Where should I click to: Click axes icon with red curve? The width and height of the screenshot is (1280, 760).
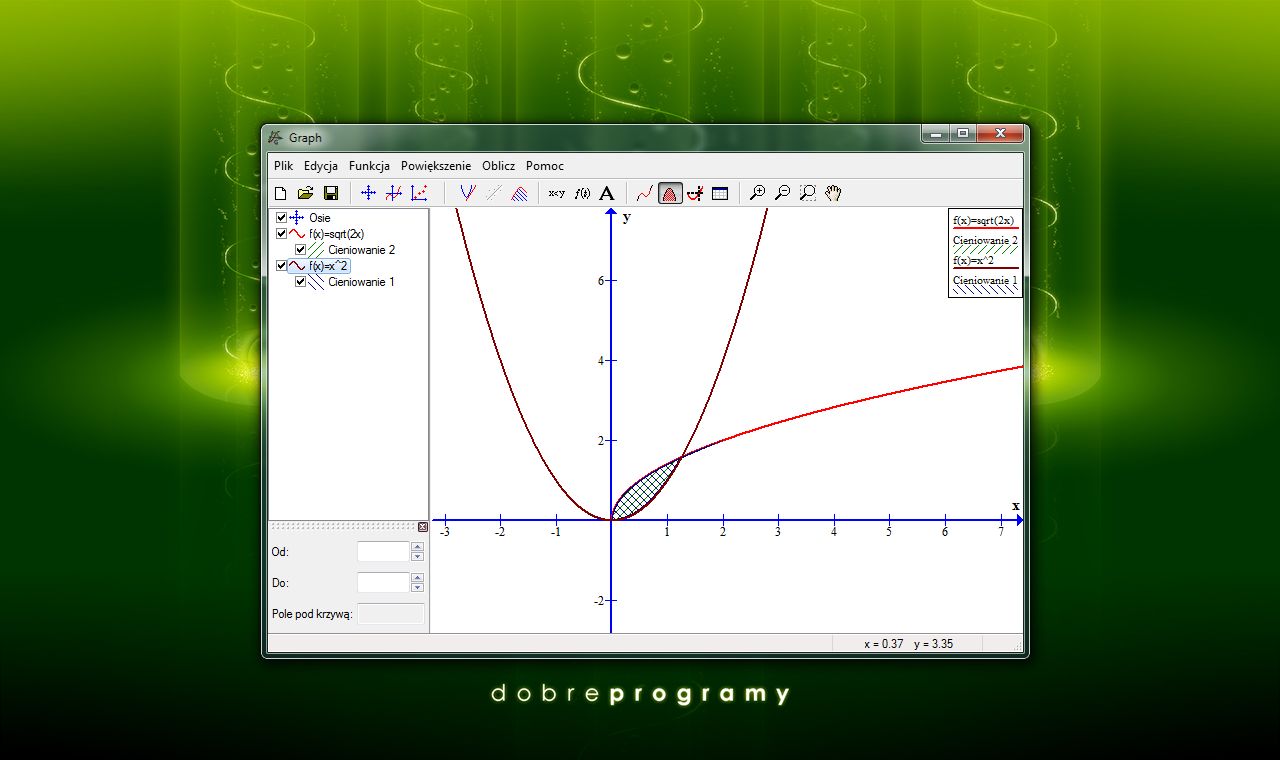394,193
